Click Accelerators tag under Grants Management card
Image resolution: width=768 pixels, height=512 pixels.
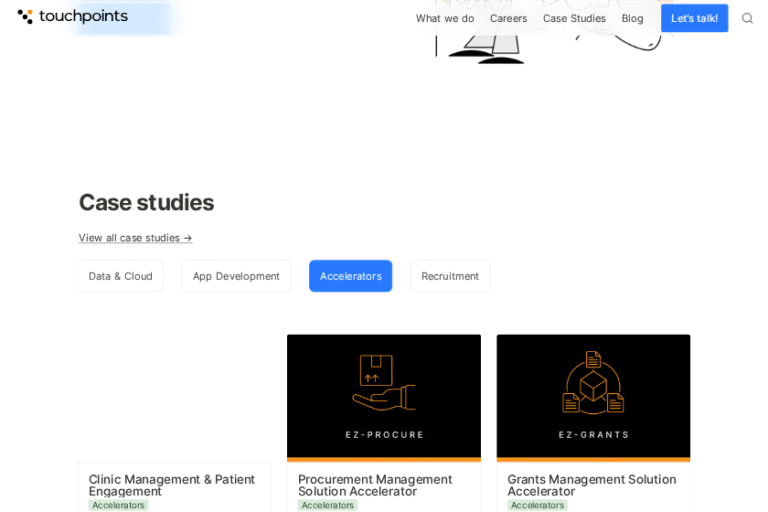(x=537, y=505)
